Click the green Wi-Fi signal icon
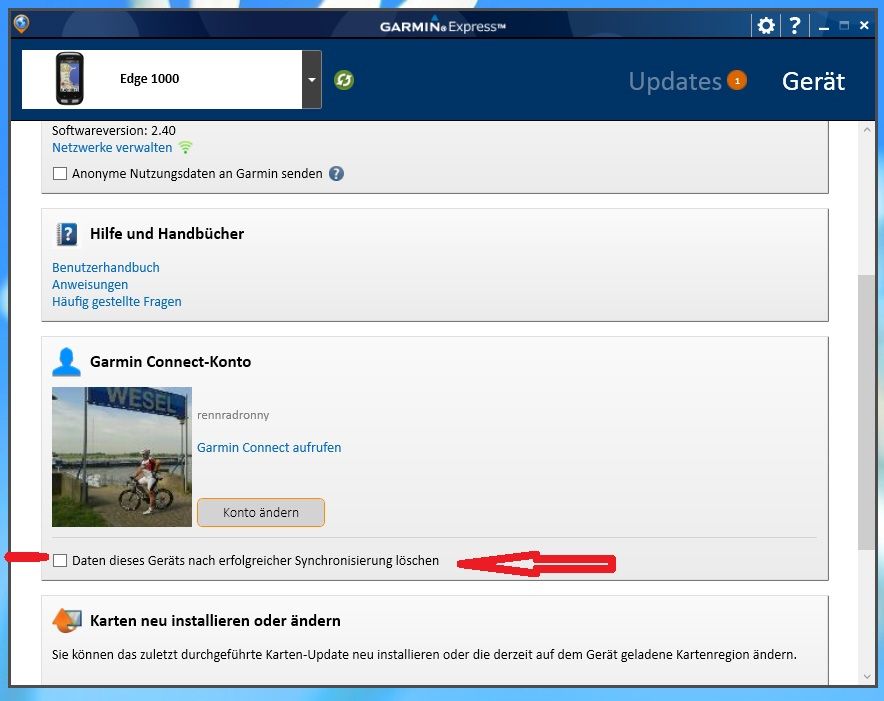The width and height of the screenshot is (884, 701). point(185,148)
